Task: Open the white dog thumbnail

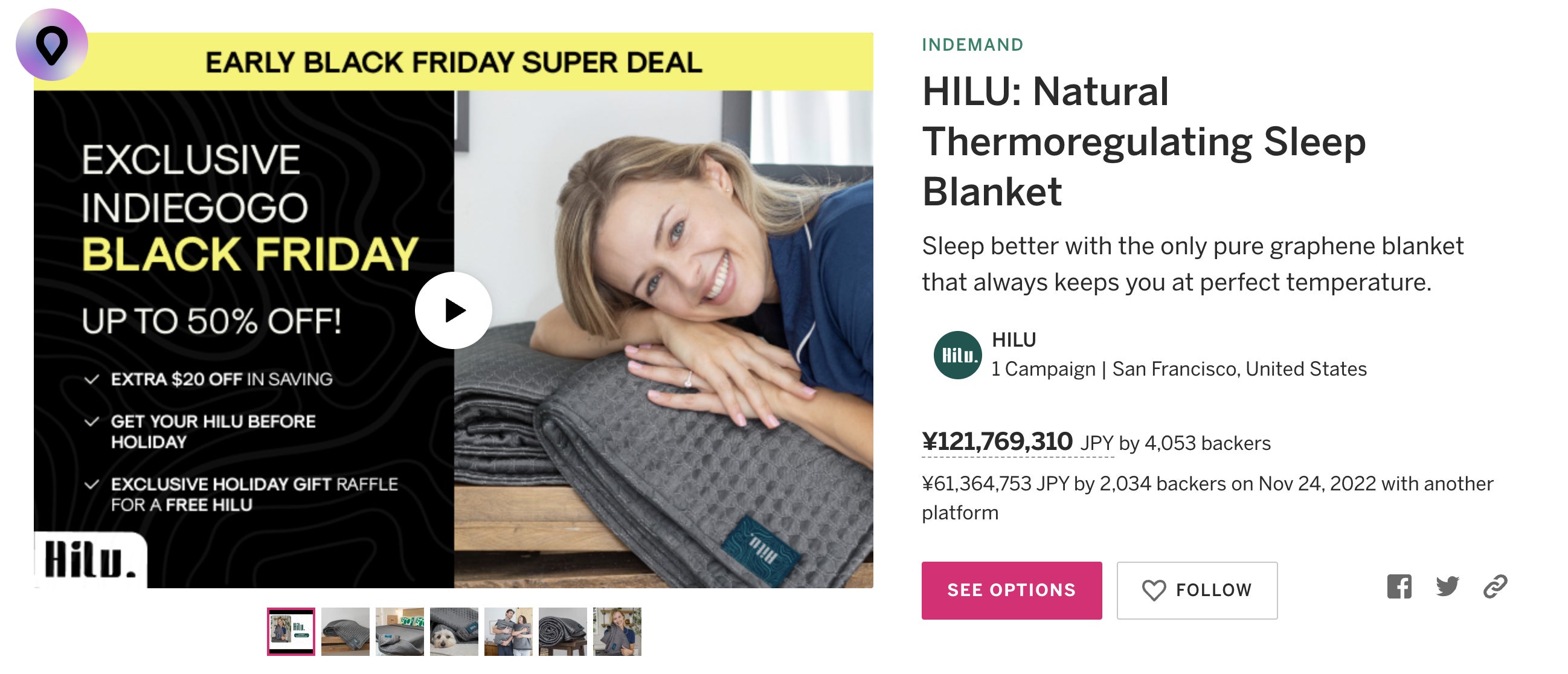Action: 454,631
